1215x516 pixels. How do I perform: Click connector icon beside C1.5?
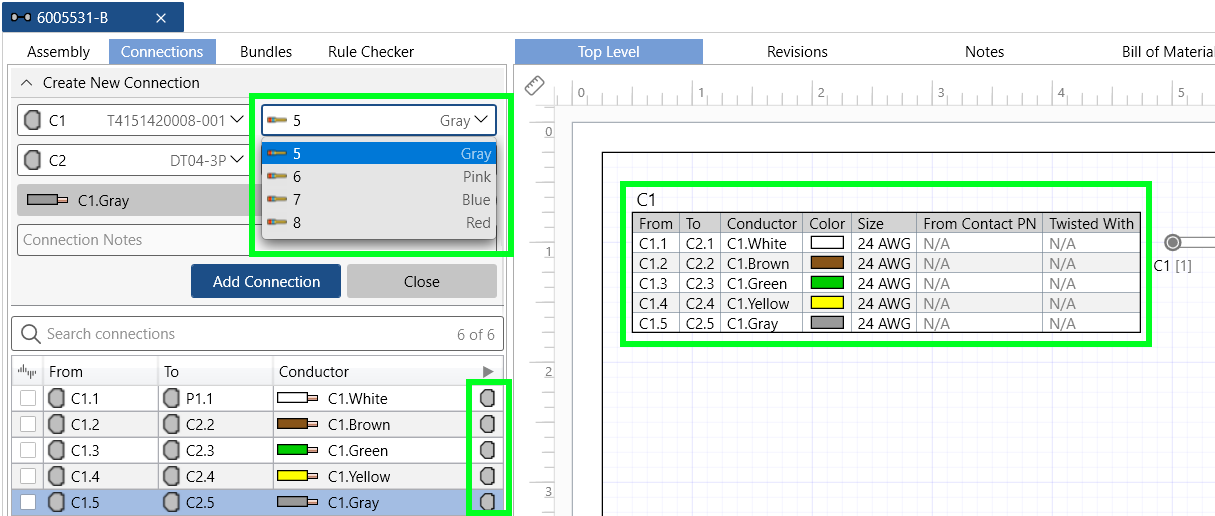[x=57, y=502]
